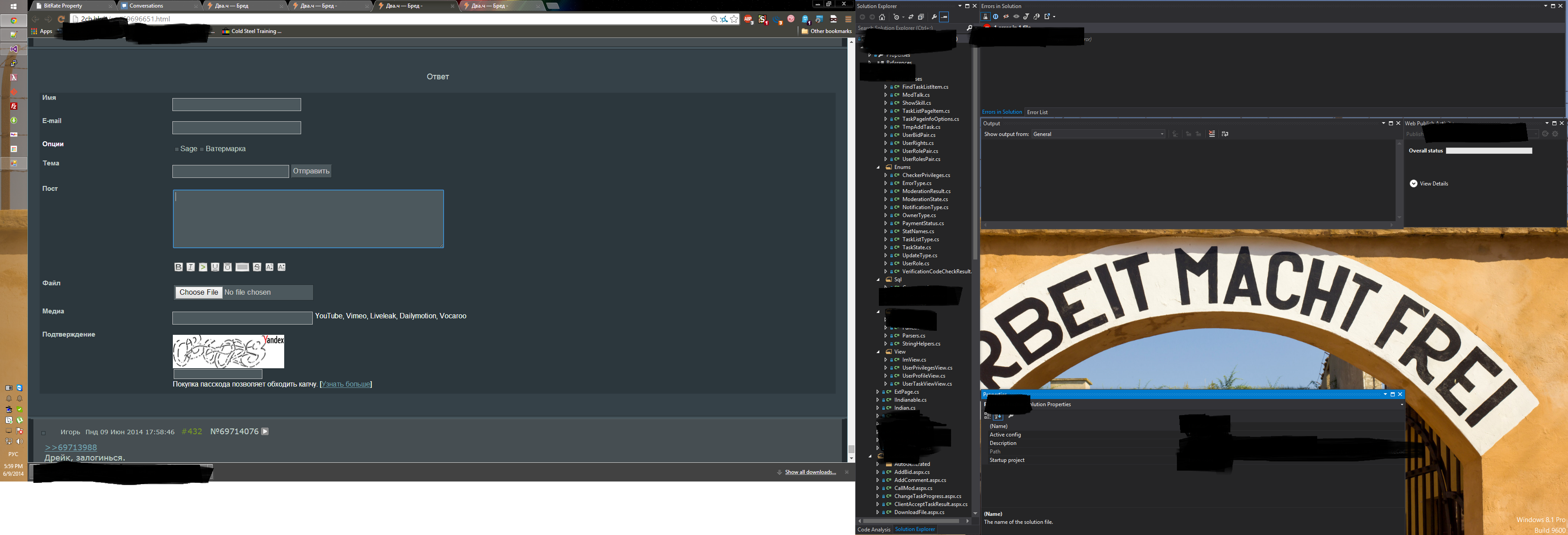1568x535 pixels.
Task: Click Preview Selected Items icon in Solution Explorer
Action: pos(944,17)
